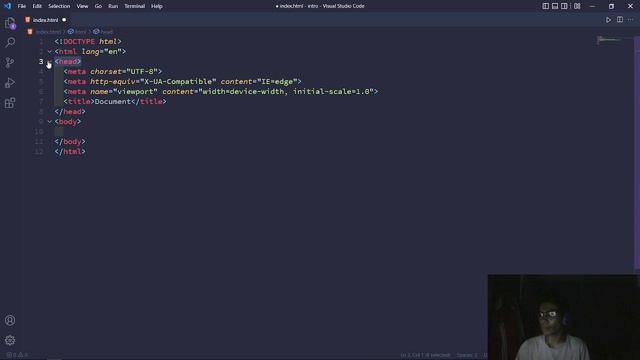
Task: Open the Terminal menu
Action: click(135, 6)
